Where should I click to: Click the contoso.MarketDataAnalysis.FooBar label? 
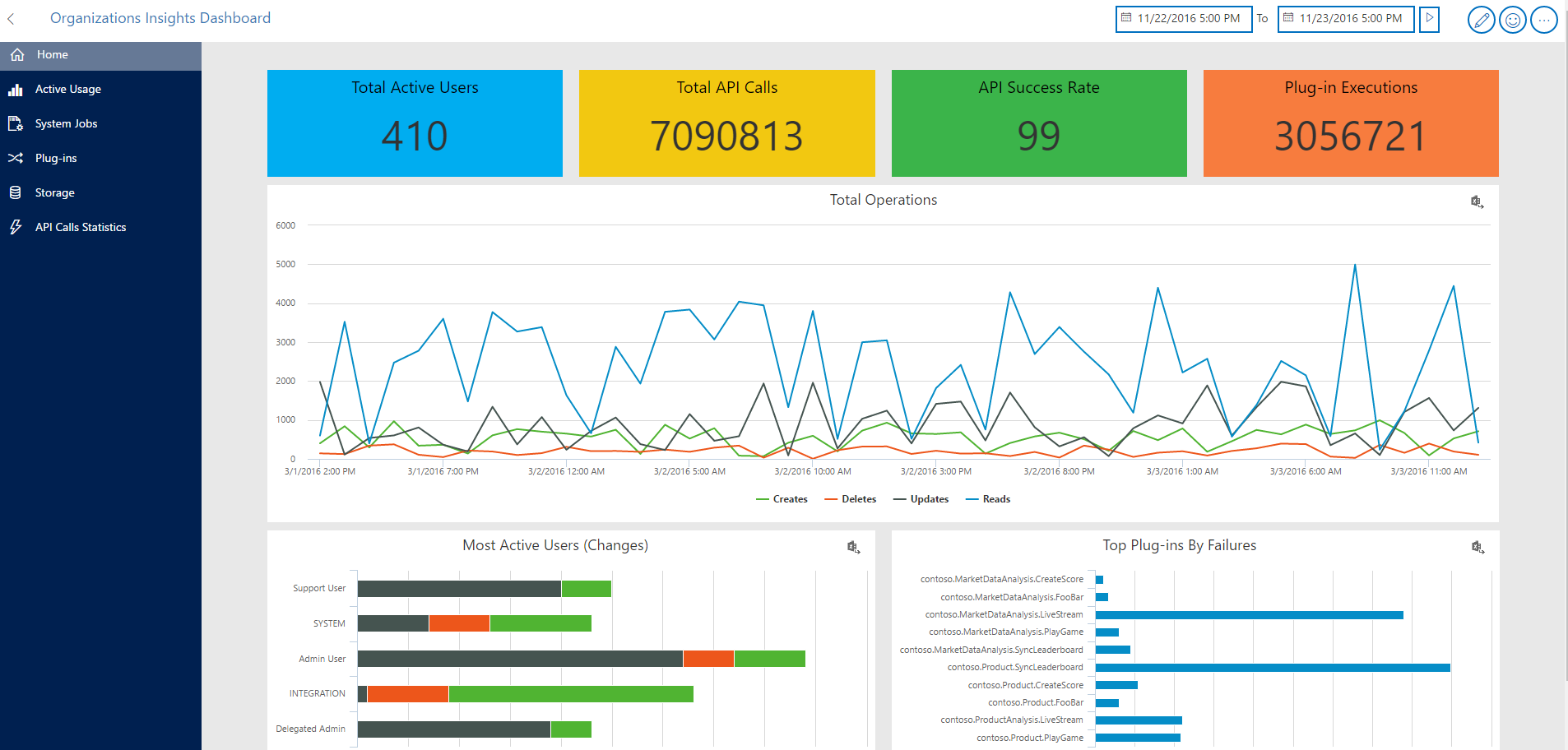(x=1012, y=597)
